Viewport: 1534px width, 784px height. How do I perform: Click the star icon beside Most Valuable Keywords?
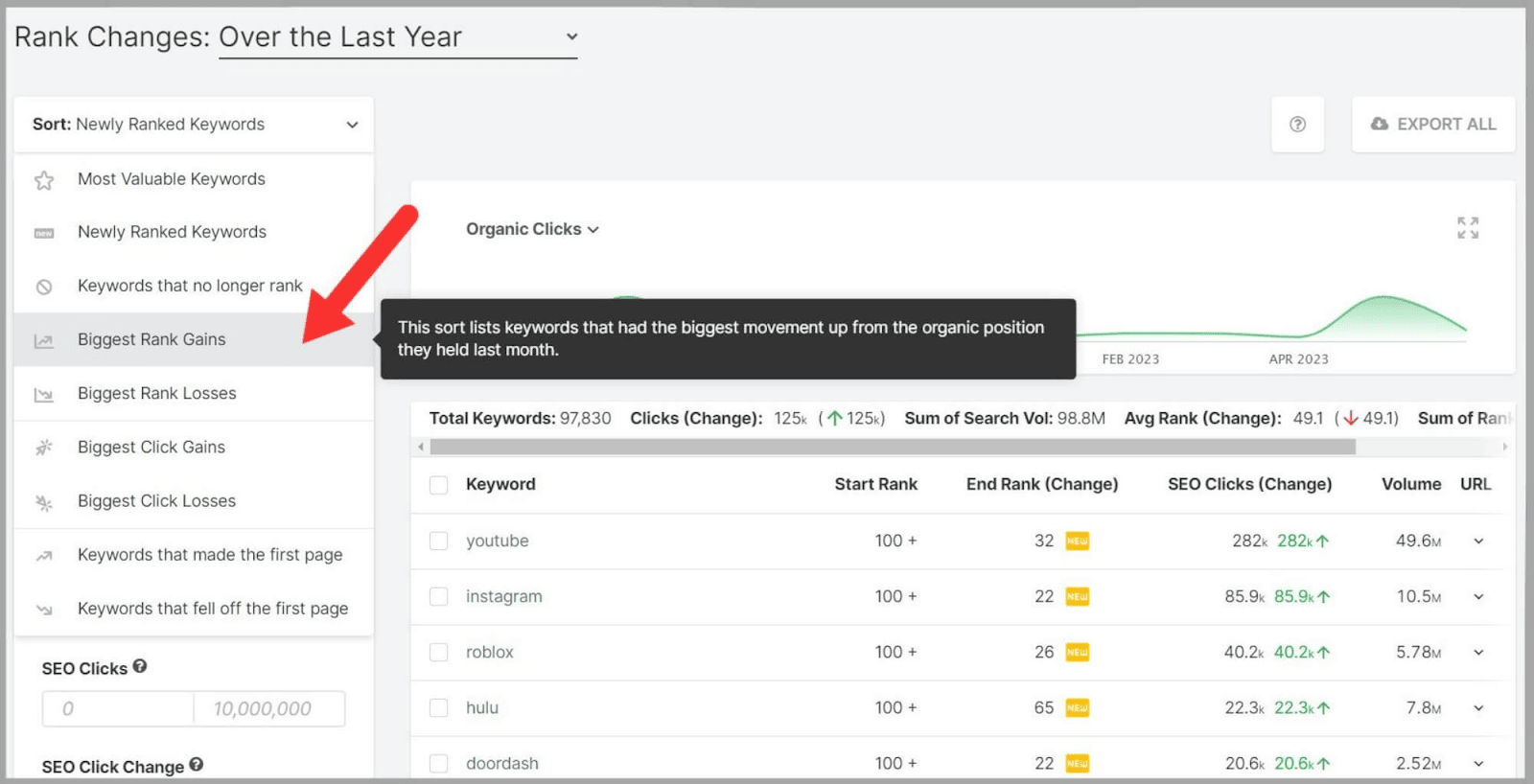coord(44,180)
